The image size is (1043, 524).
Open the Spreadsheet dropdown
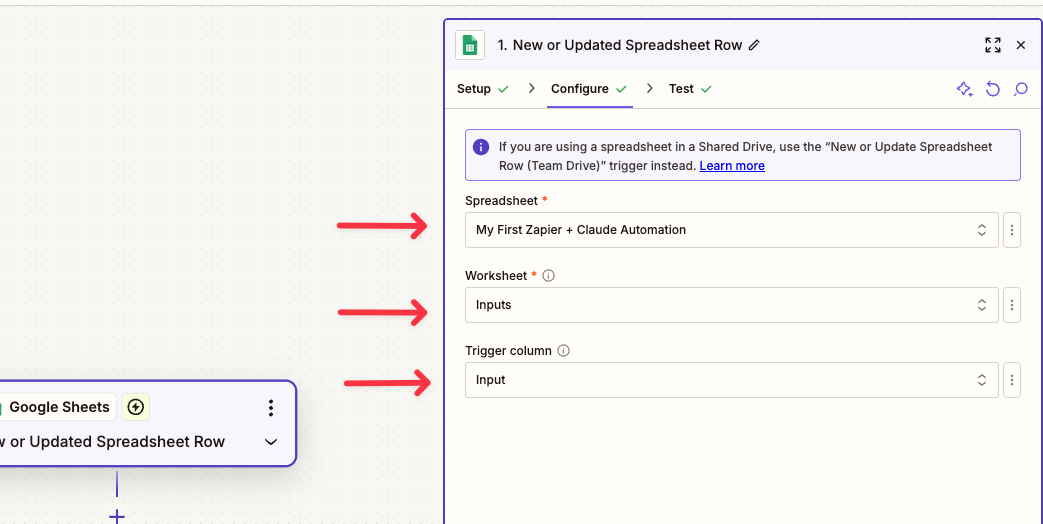[732, 230]
